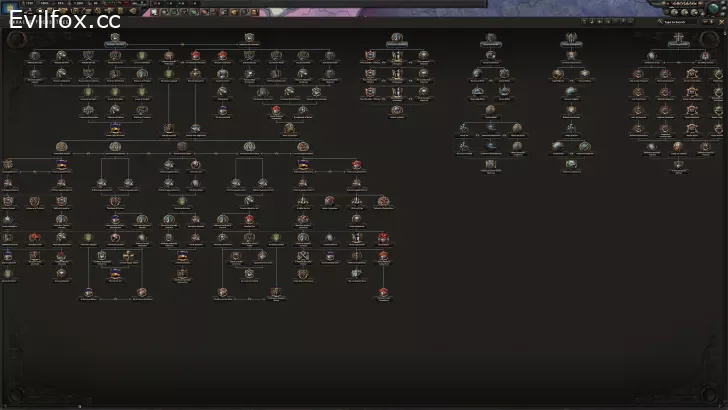Click the round ornament in the window's top-left corner

point(16,38)
